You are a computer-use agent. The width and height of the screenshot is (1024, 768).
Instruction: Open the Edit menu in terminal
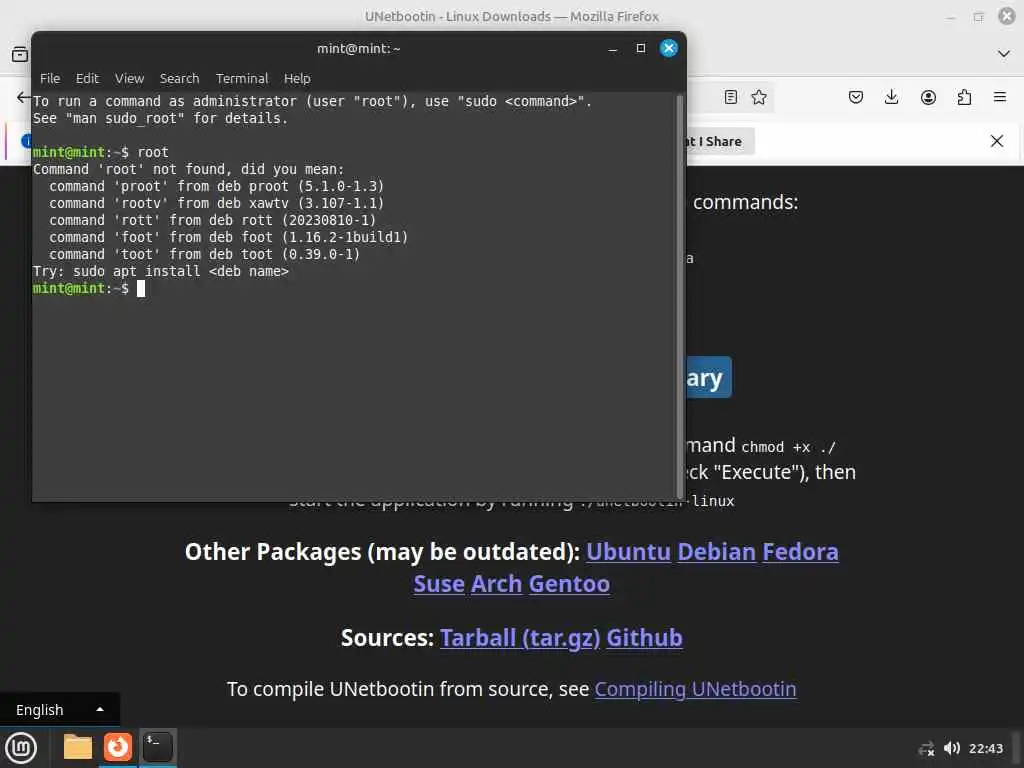pyautogui.click(x=87, y=78)
